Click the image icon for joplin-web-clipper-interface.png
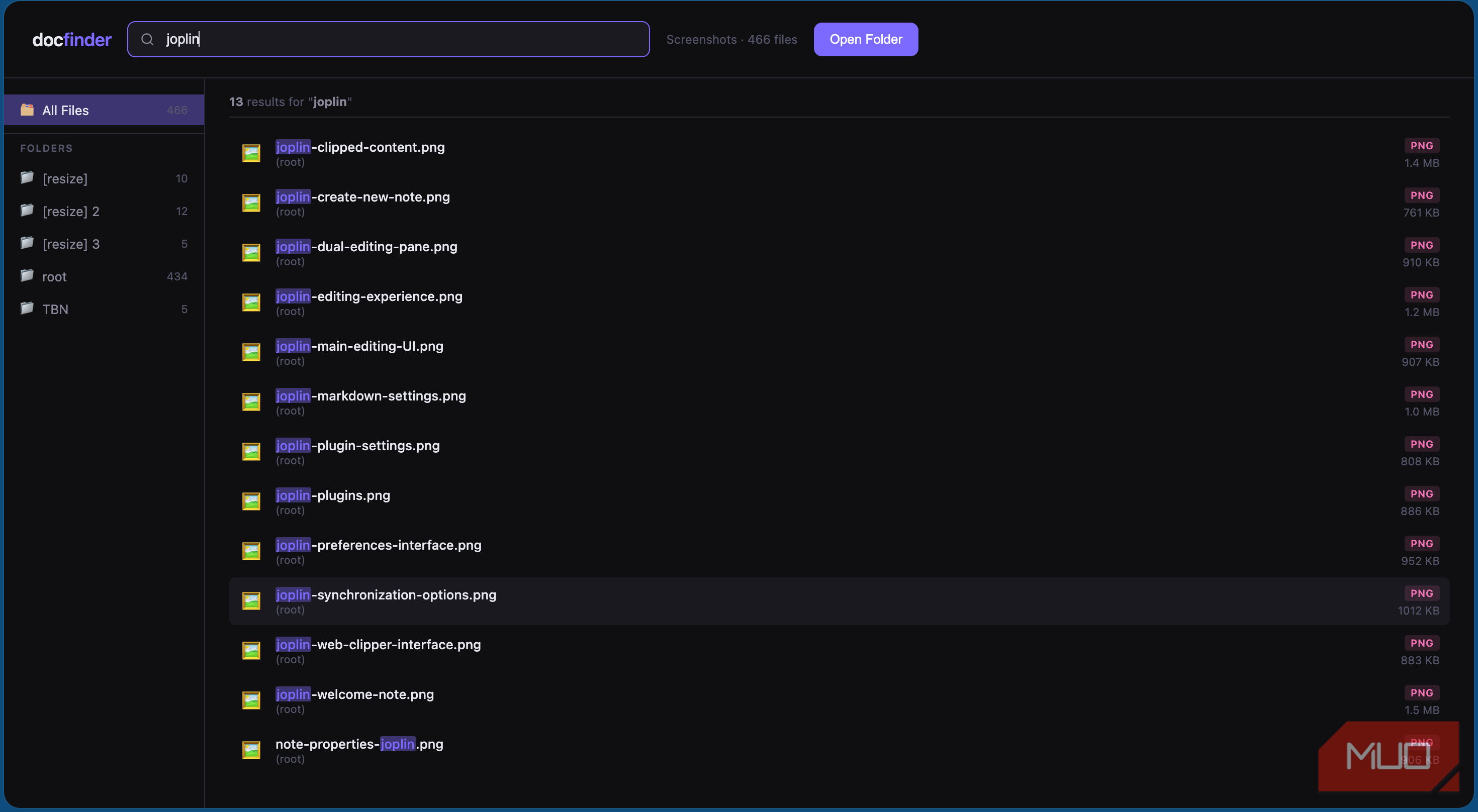This screenshot has width=1478, height=812. pos(251,651)
